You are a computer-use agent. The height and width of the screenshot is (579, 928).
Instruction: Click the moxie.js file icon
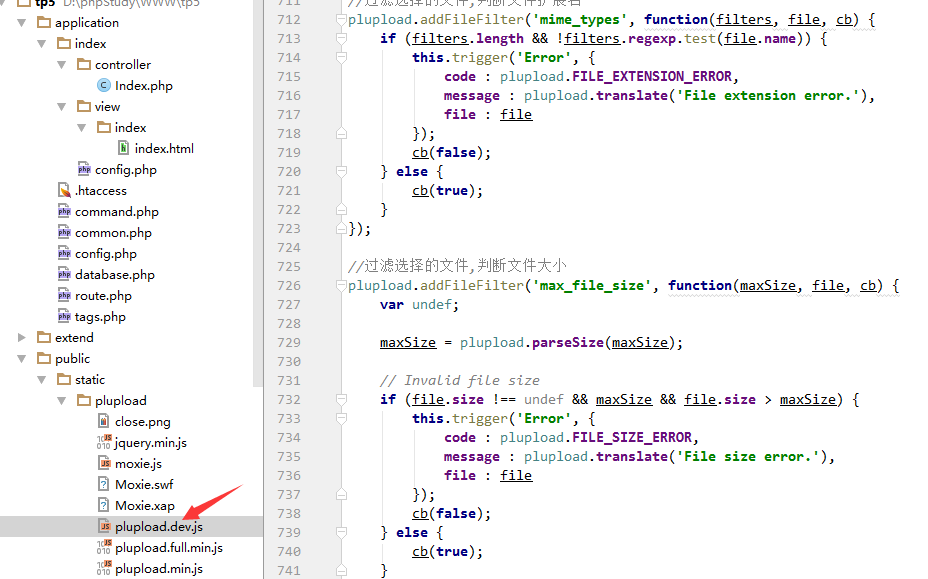point(104,463)
